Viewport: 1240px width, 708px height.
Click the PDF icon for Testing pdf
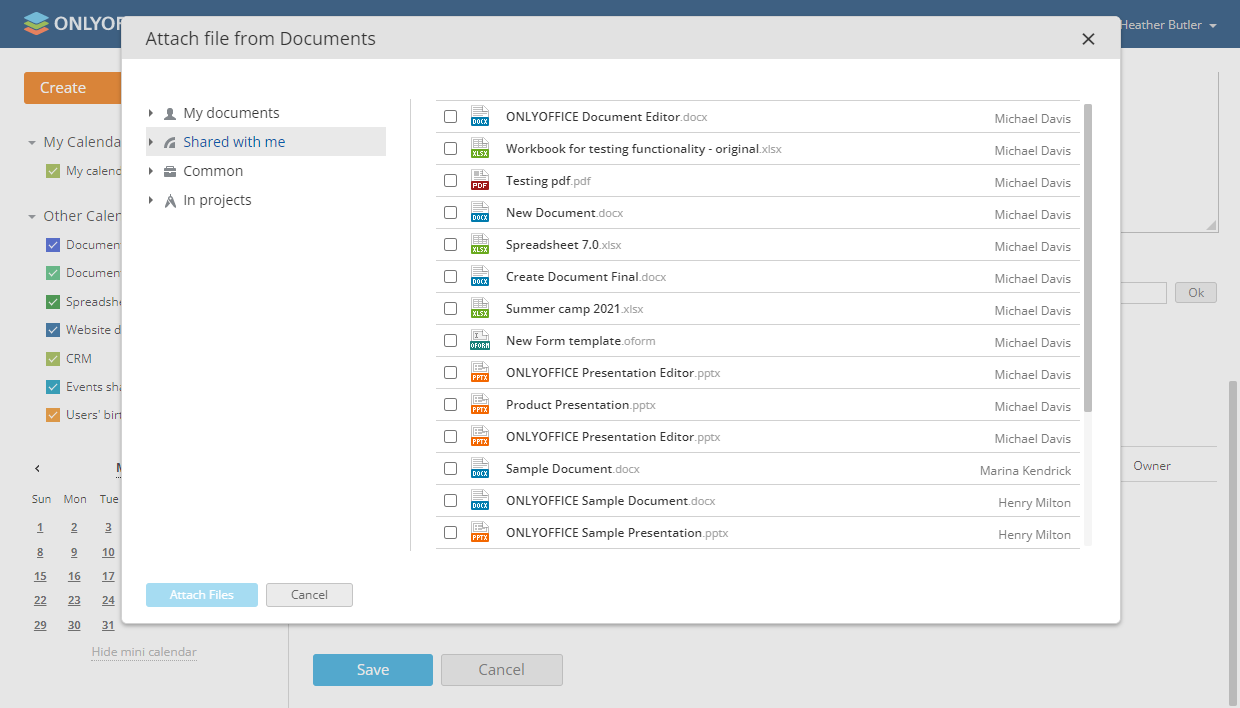(x=480, y=181)
